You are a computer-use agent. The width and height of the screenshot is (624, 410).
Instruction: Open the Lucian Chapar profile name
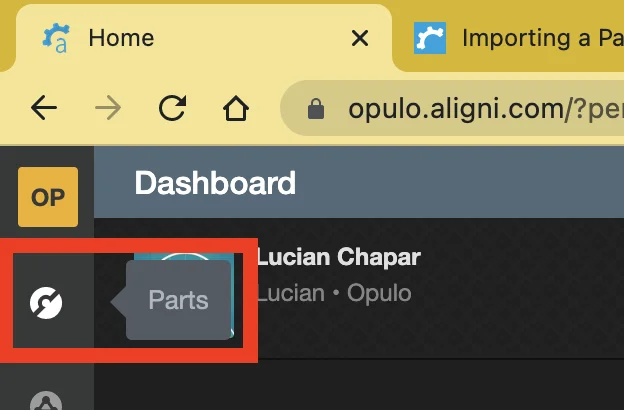(x=339, y=257)
